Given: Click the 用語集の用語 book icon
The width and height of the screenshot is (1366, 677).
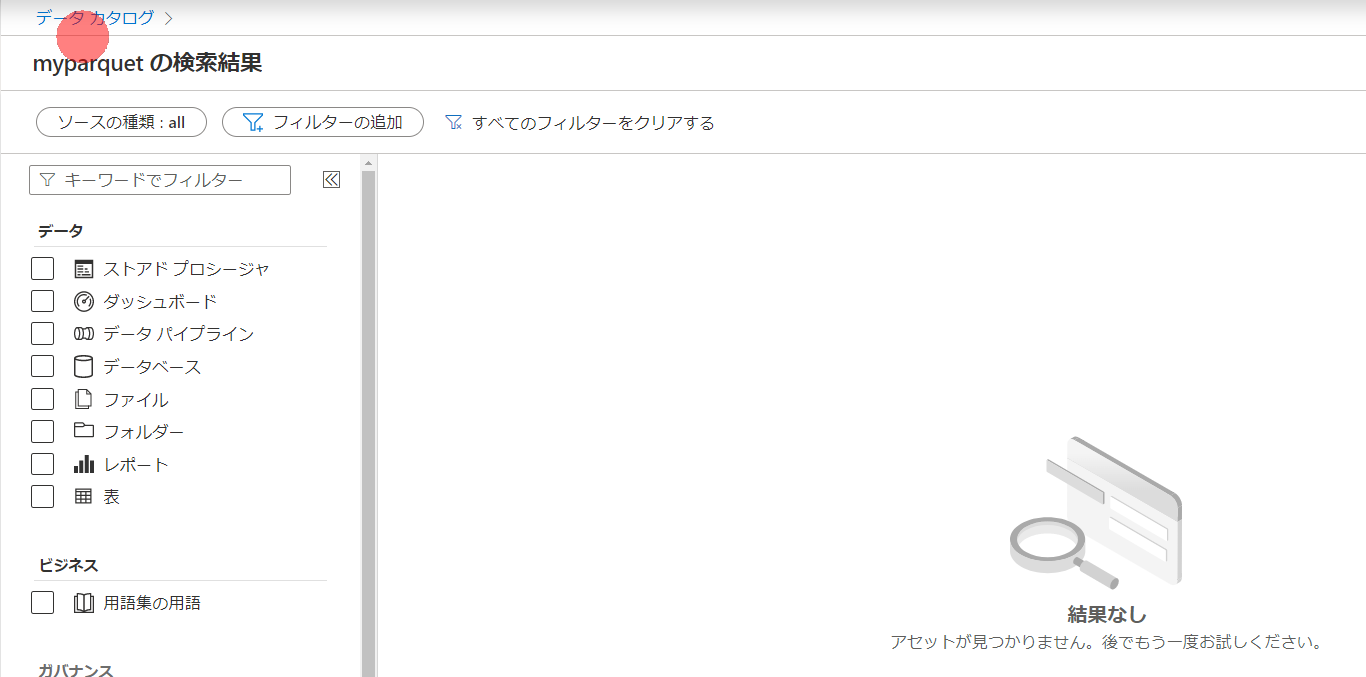Looking at the screenshot, I should click(x=84, y=602).
